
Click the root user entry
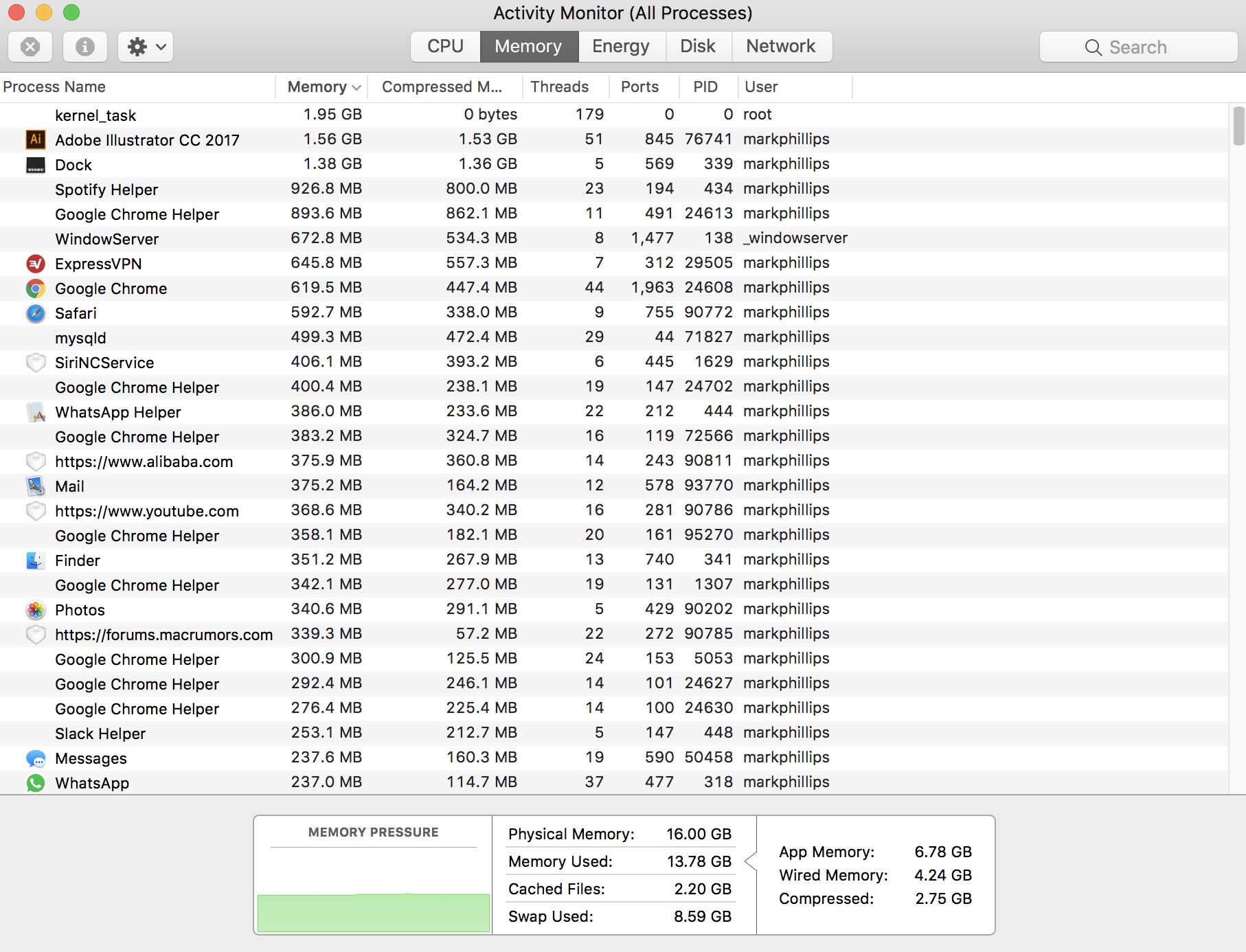click(758, 114)
